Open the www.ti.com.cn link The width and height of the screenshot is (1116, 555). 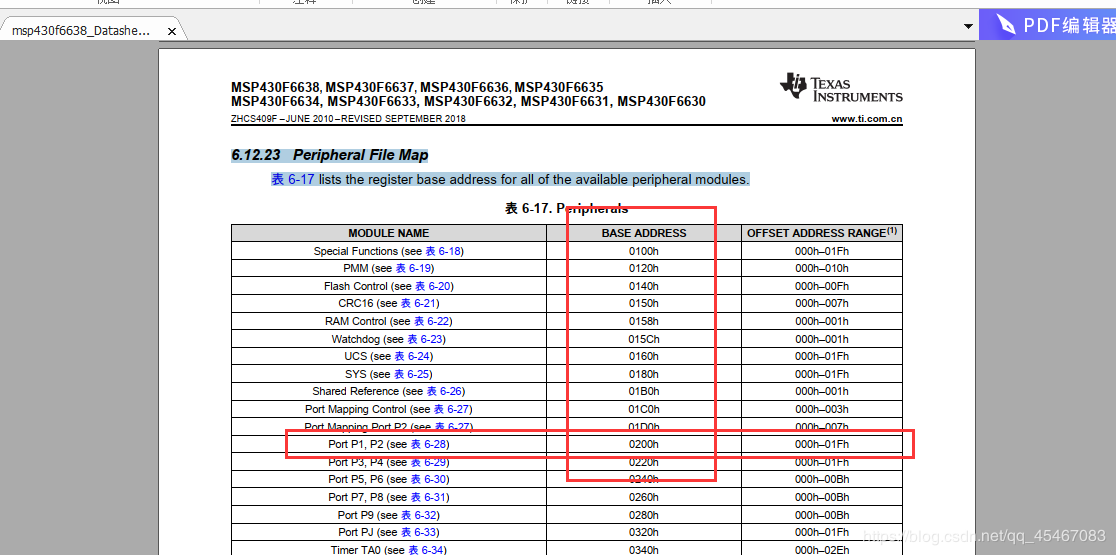point(867,119)
